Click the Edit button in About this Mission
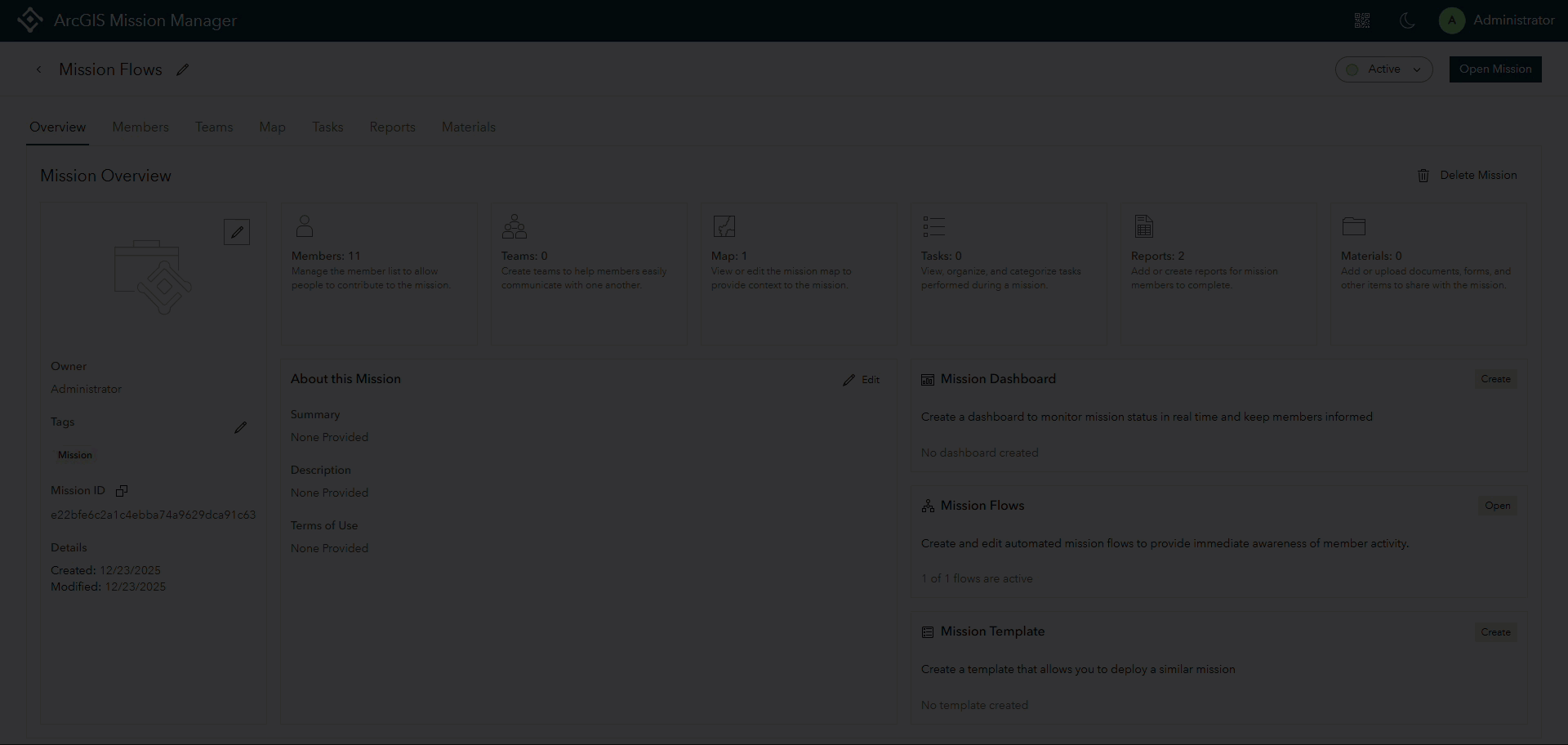The height and width of the screenshot is (745, 1568). [862, 380]
